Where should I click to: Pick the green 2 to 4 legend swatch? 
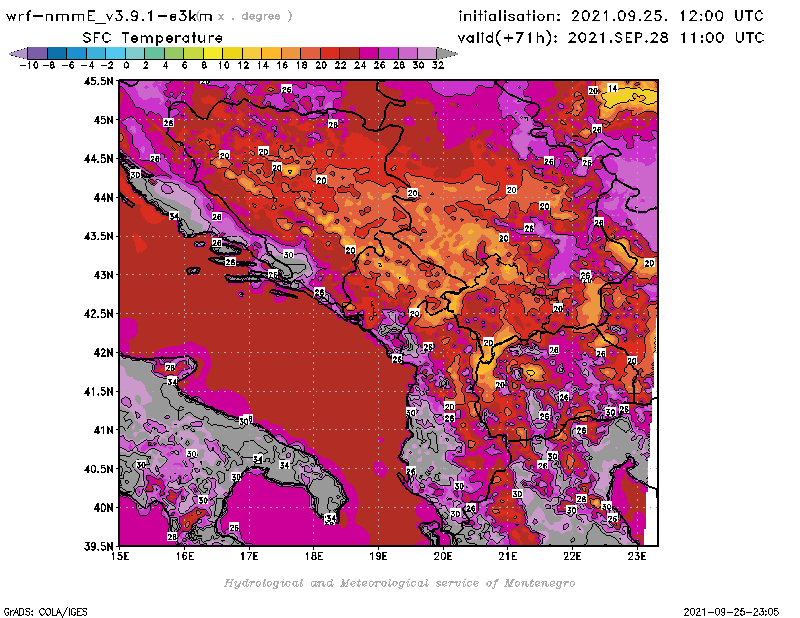(x=154, y=53)
